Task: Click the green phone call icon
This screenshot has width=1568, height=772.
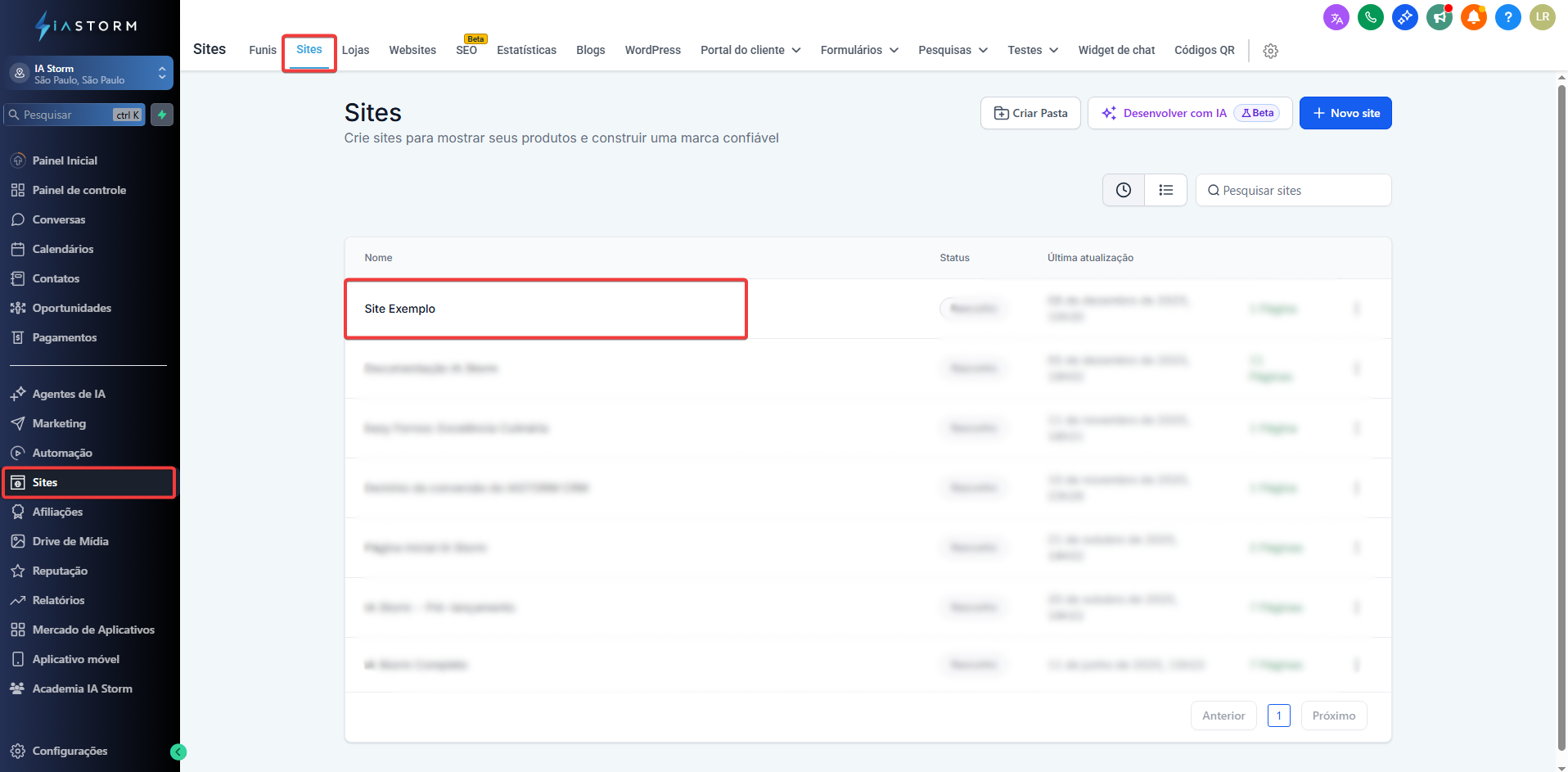Action: click(x=1370, y=17)
